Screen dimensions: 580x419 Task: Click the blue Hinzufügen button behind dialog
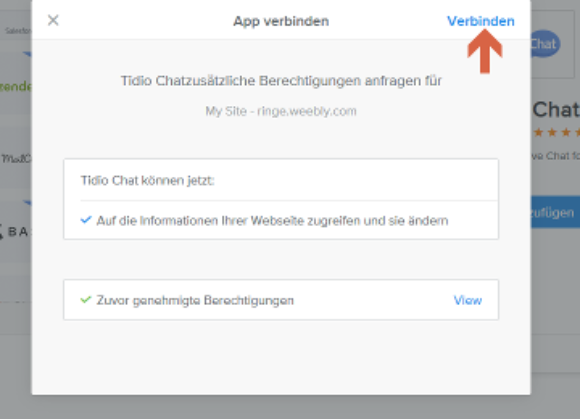(x=555, y=212)
